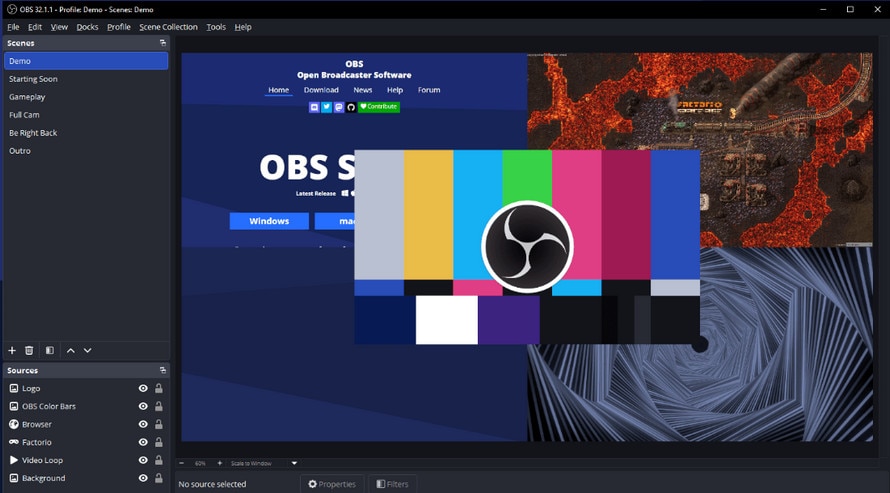Click the Browser source globe icon
890x493 pixels.
pos(14,424)
